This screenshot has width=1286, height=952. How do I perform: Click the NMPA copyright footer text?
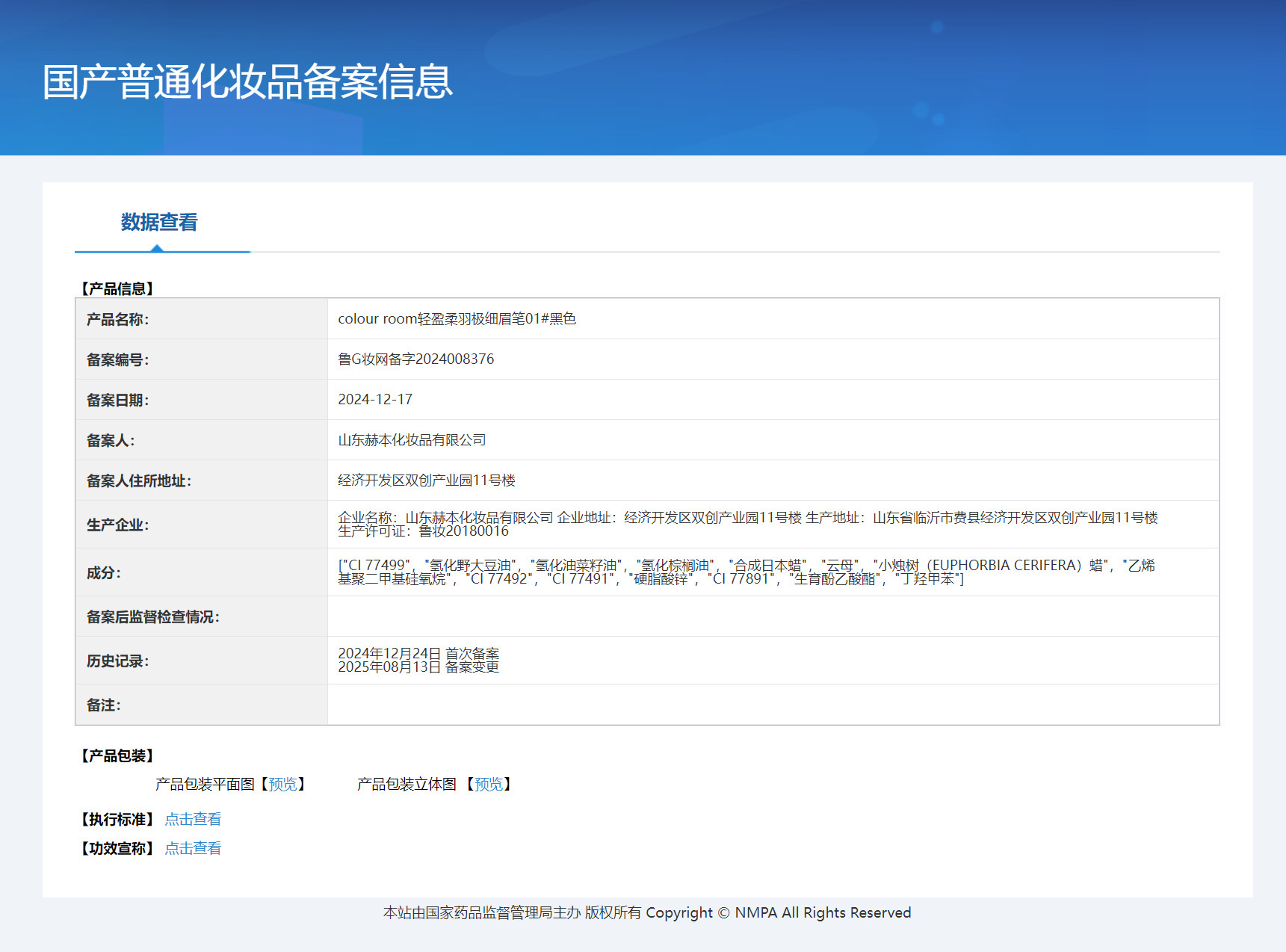click(x=647, y=912)
